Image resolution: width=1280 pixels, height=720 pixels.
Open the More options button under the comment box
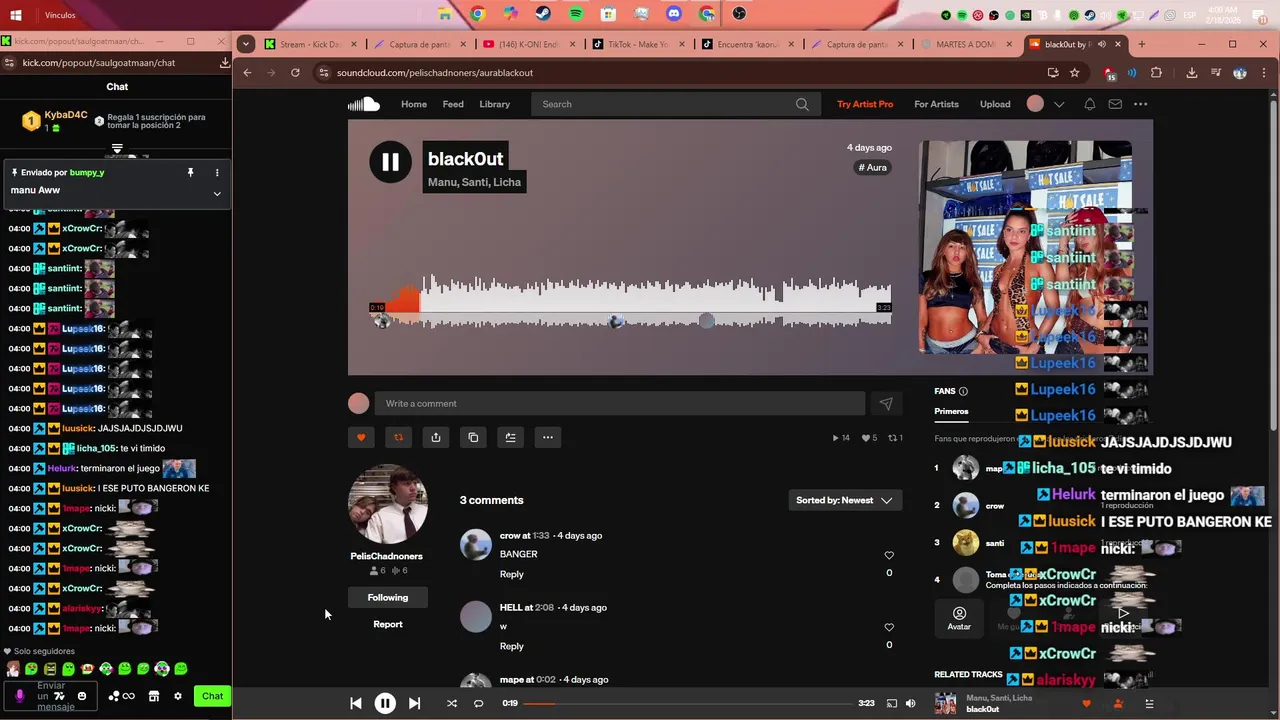tap(547, 437)
